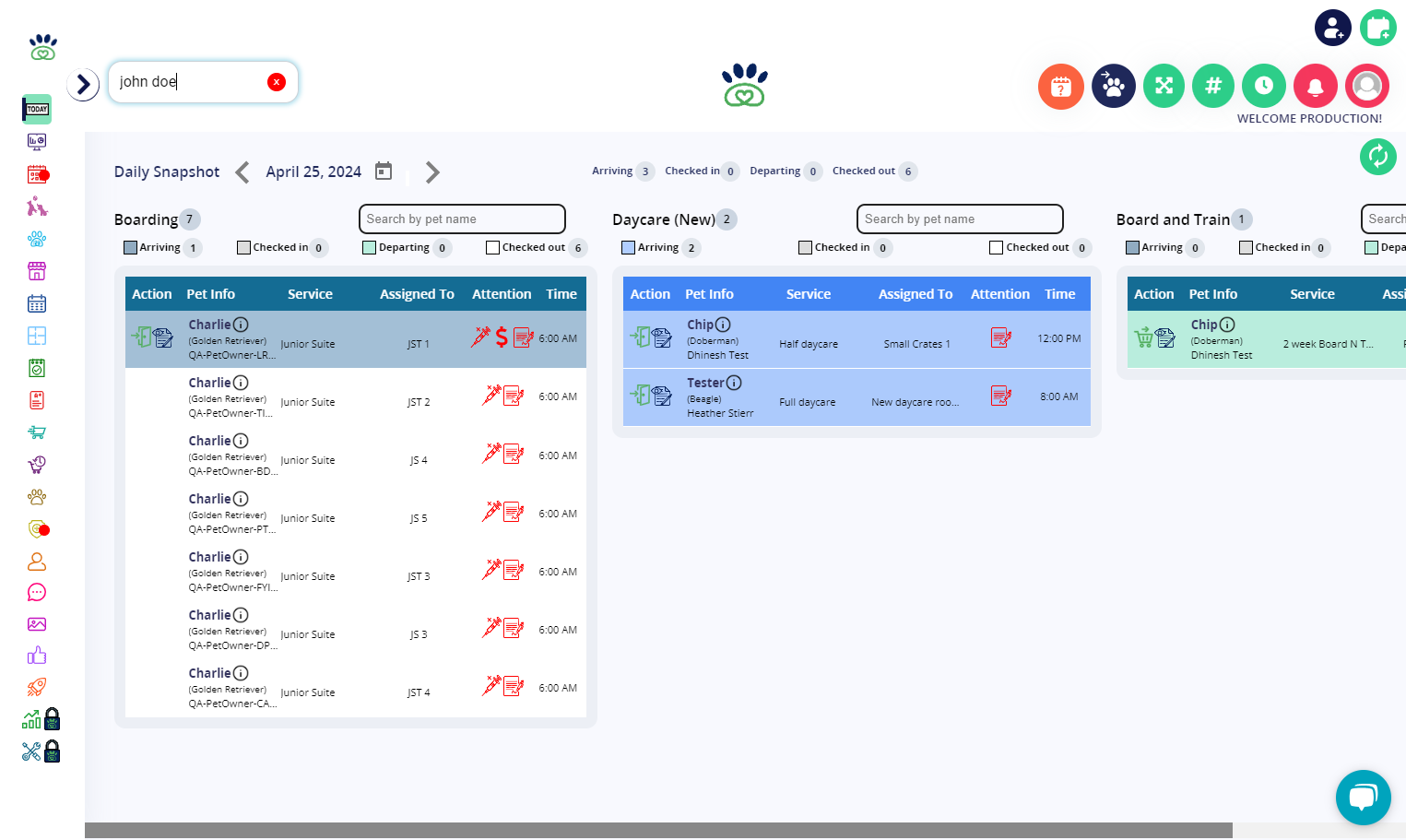Open the rocket icon in the sidebar

pos(37,687)
